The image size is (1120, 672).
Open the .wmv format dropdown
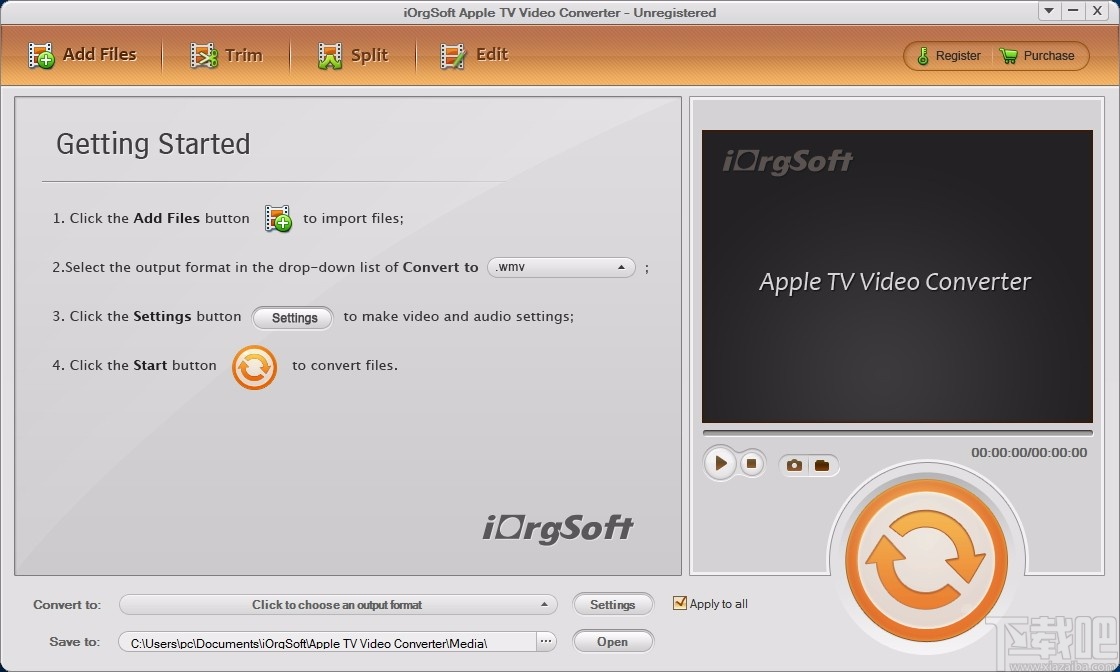560,267
